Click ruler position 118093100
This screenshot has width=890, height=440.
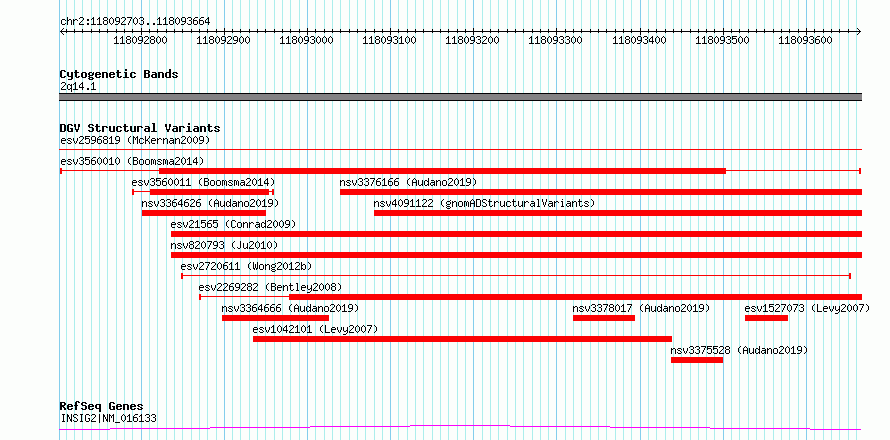(390, 40)
